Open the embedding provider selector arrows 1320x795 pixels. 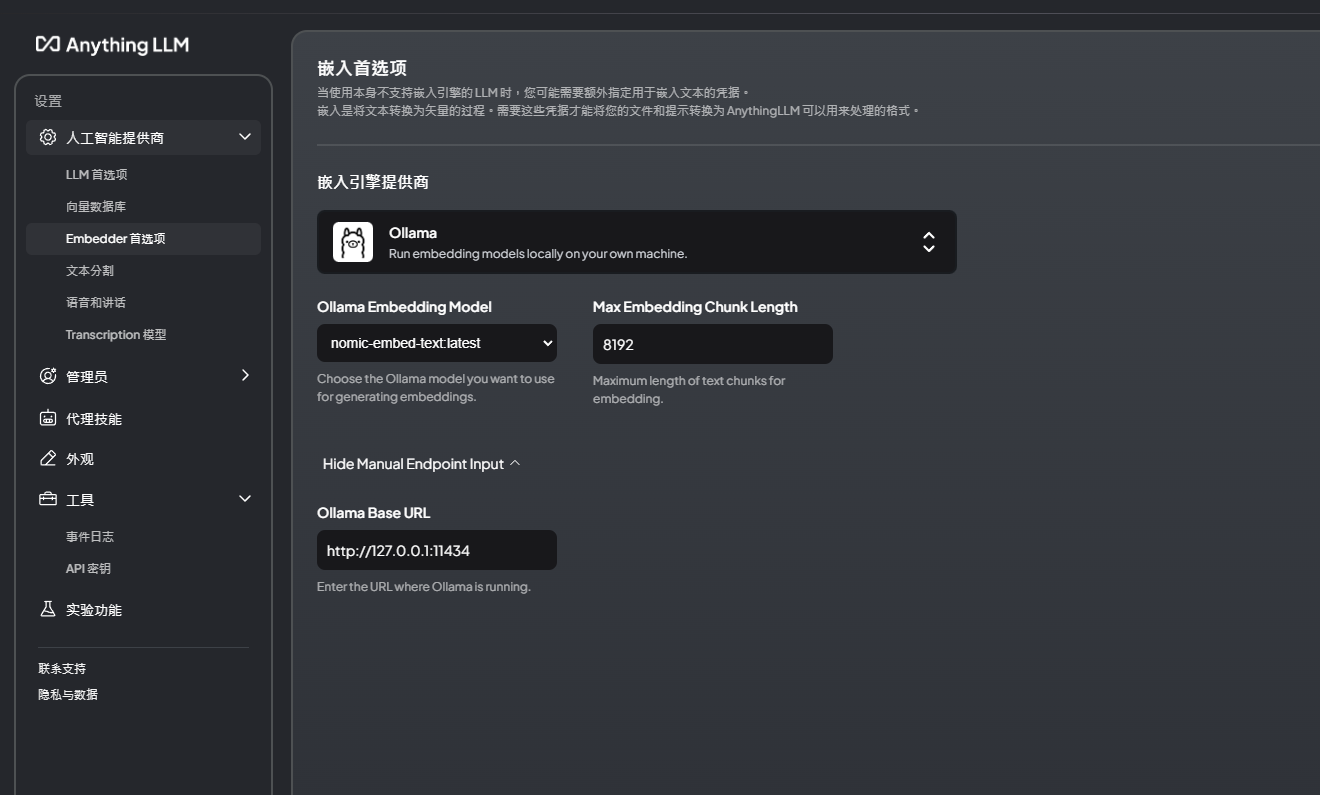(x=929, y=242)
